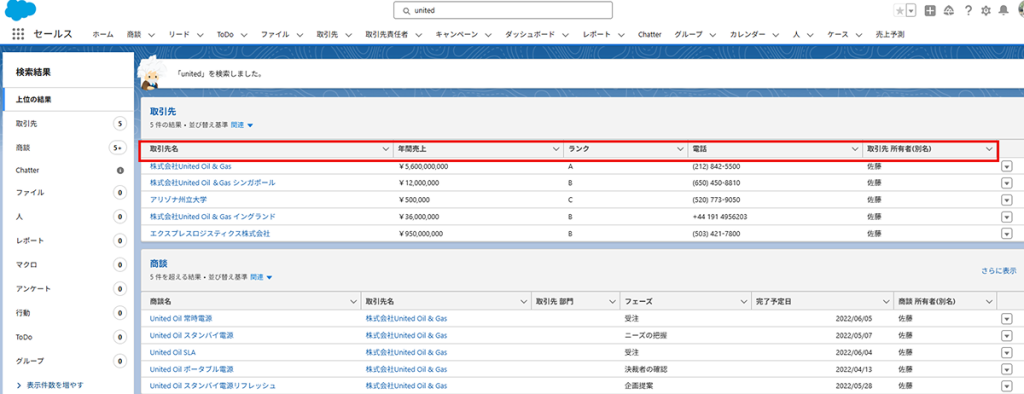Open Trailhead guidance center icon
The height and width of the screenshot is (394, 1024).
click(x=949, y=10)
